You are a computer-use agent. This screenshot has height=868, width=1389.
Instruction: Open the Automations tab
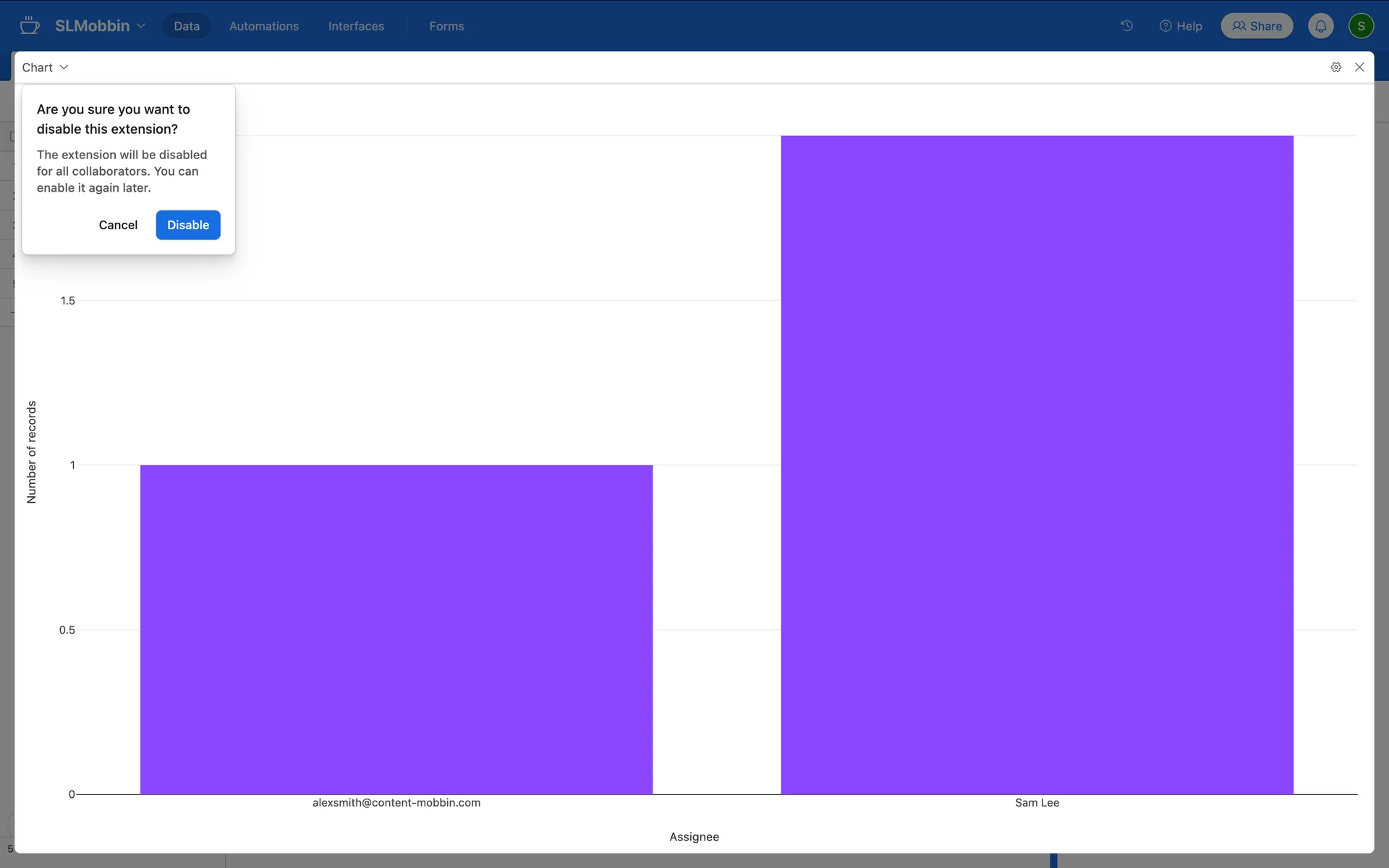tap(263, 26)
